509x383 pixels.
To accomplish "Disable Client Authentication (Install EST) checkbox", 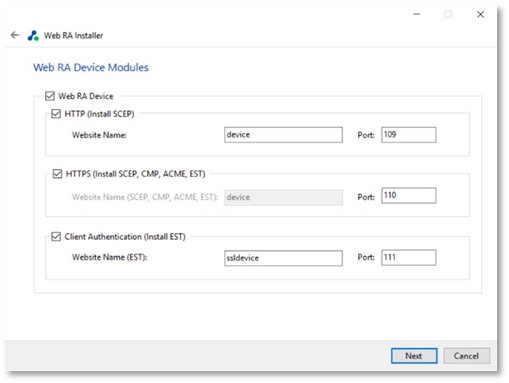I will [x=56, y=237].
